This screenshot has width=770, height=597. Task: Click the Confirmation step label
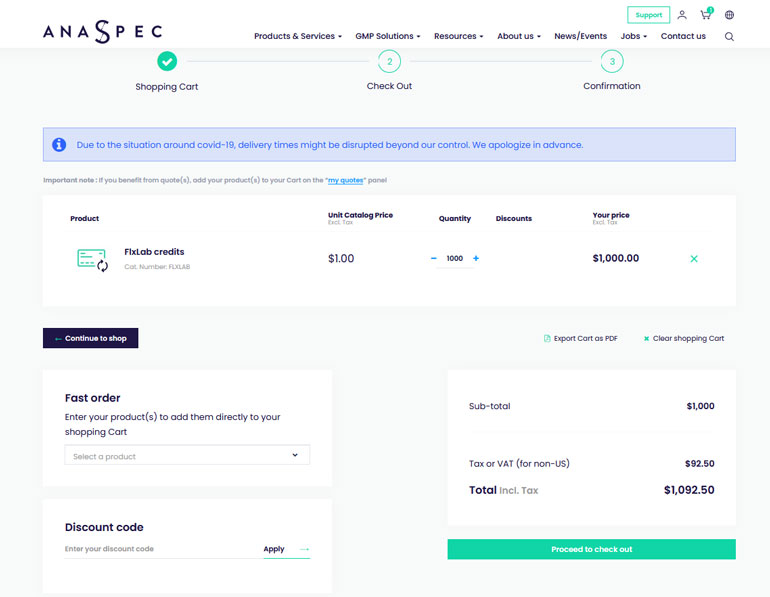point(612,86)
